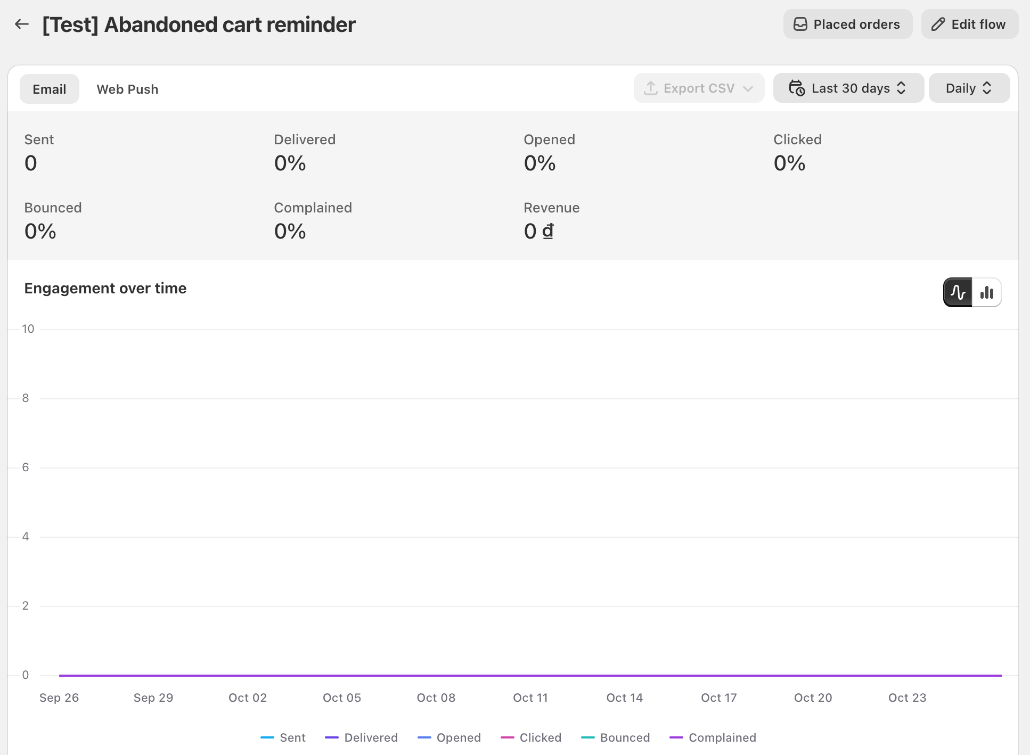Switch to line chart view
Viewport: 1030px width, 755px height.
[x=958, y=292]
